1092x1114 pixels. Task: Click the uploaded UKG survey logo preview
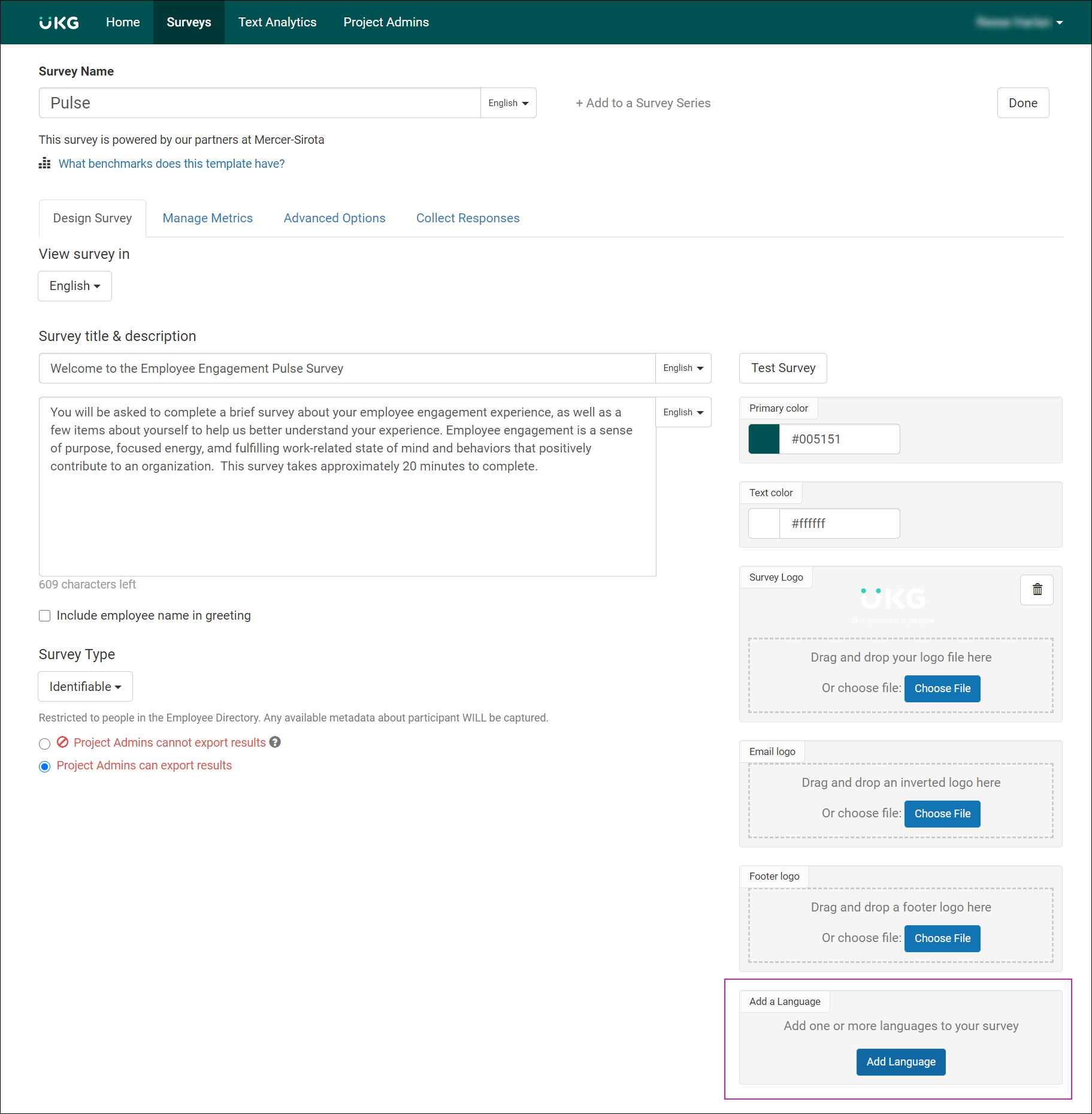coord(893,605)
